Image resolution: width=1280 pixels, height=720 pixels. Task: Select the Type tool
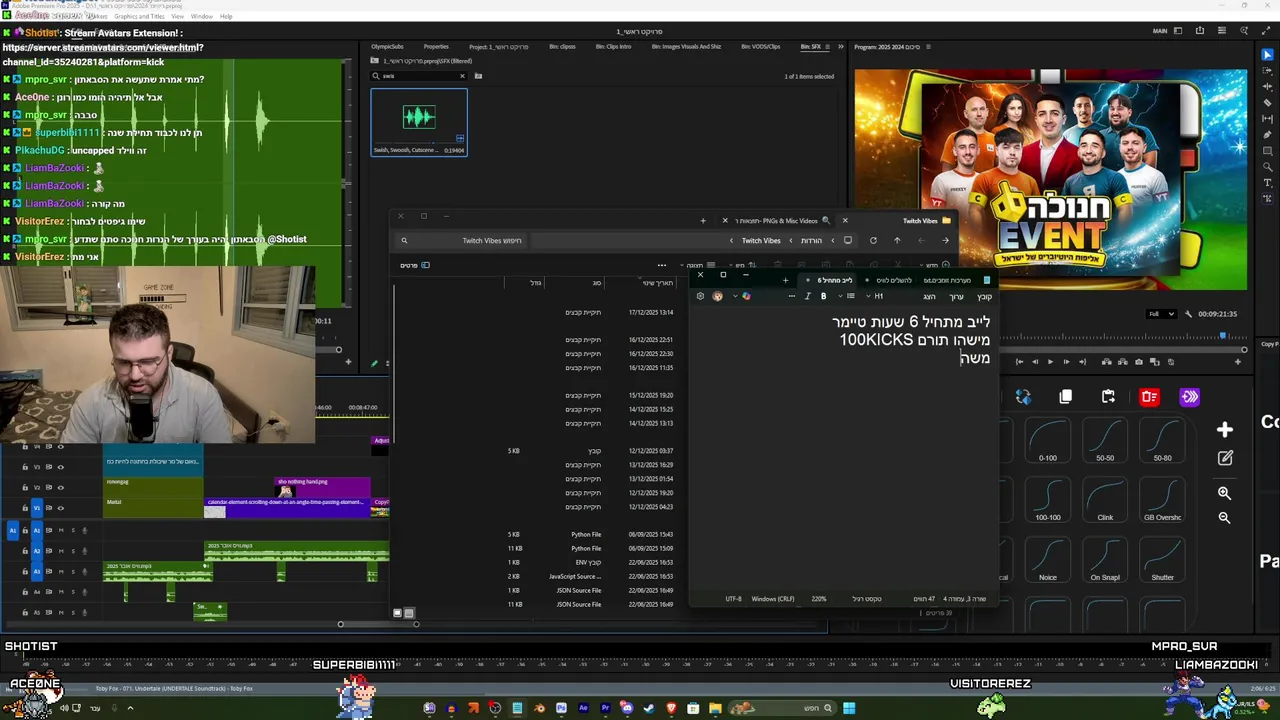[x=1268, y=183]
